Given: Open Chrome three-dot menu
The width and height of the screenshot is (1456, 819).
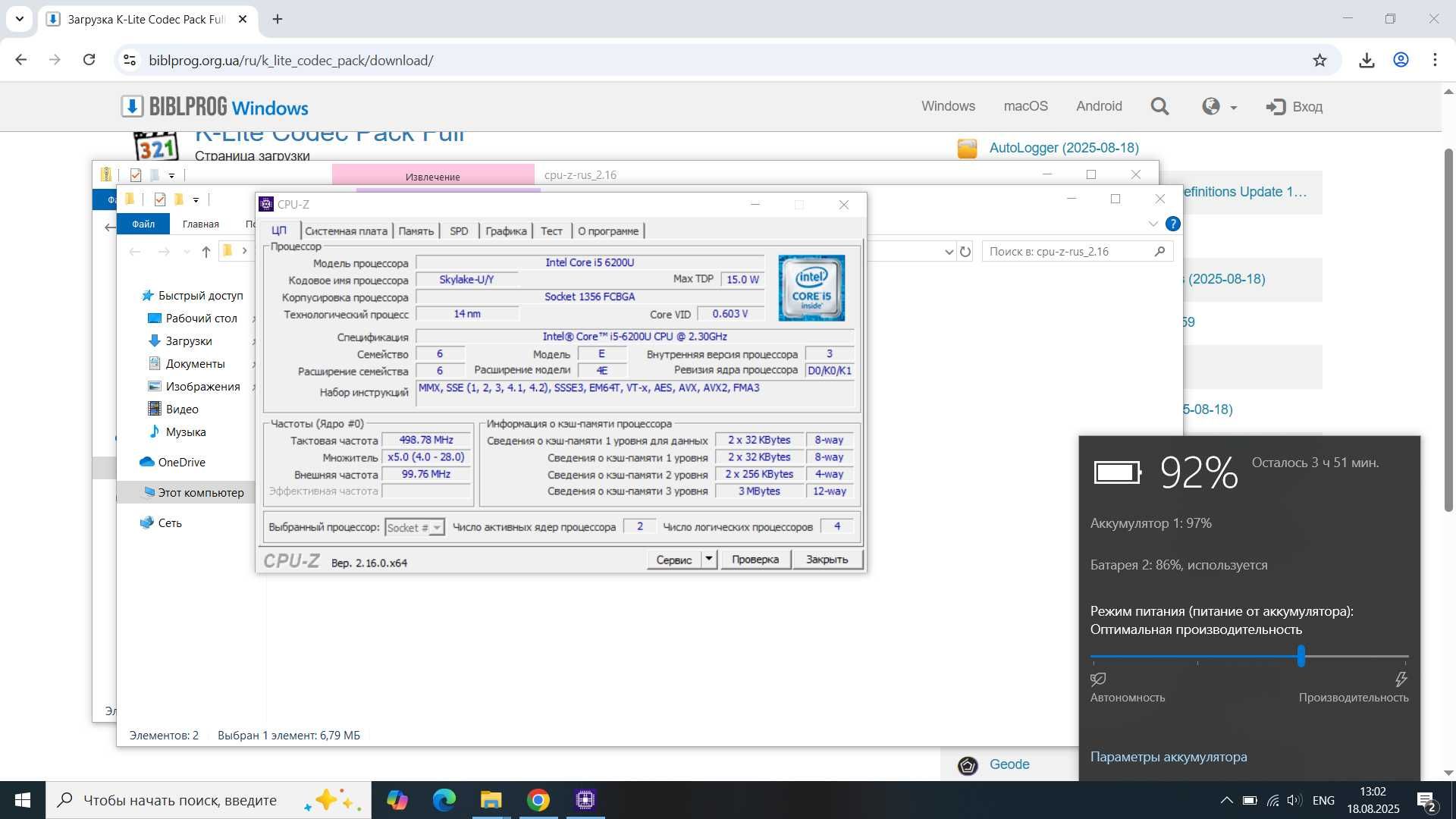Looking at the screenshot, I should pyautogui.click(x=1435, y=60).
